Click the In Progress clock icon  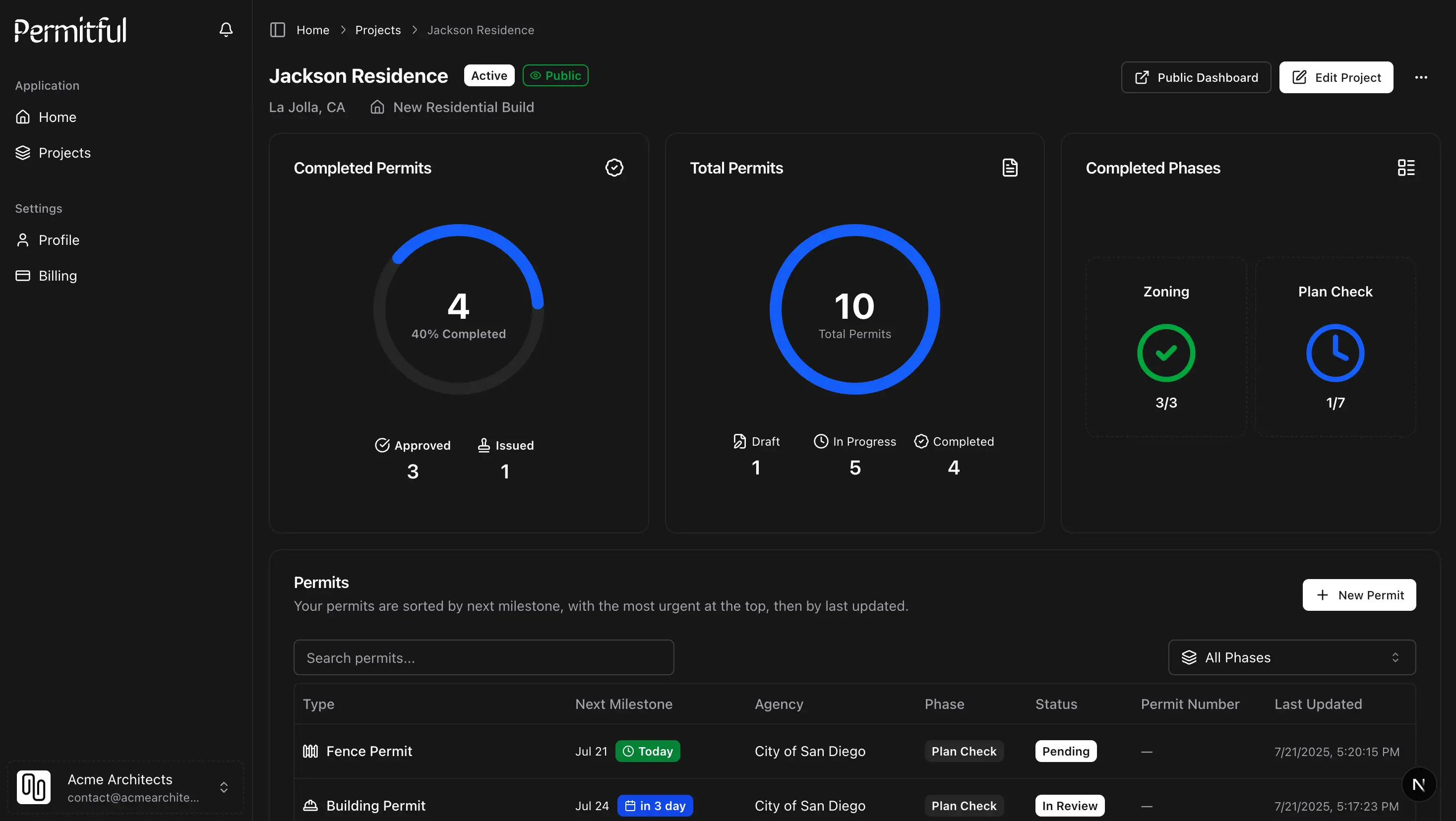(x=821, y=441)
